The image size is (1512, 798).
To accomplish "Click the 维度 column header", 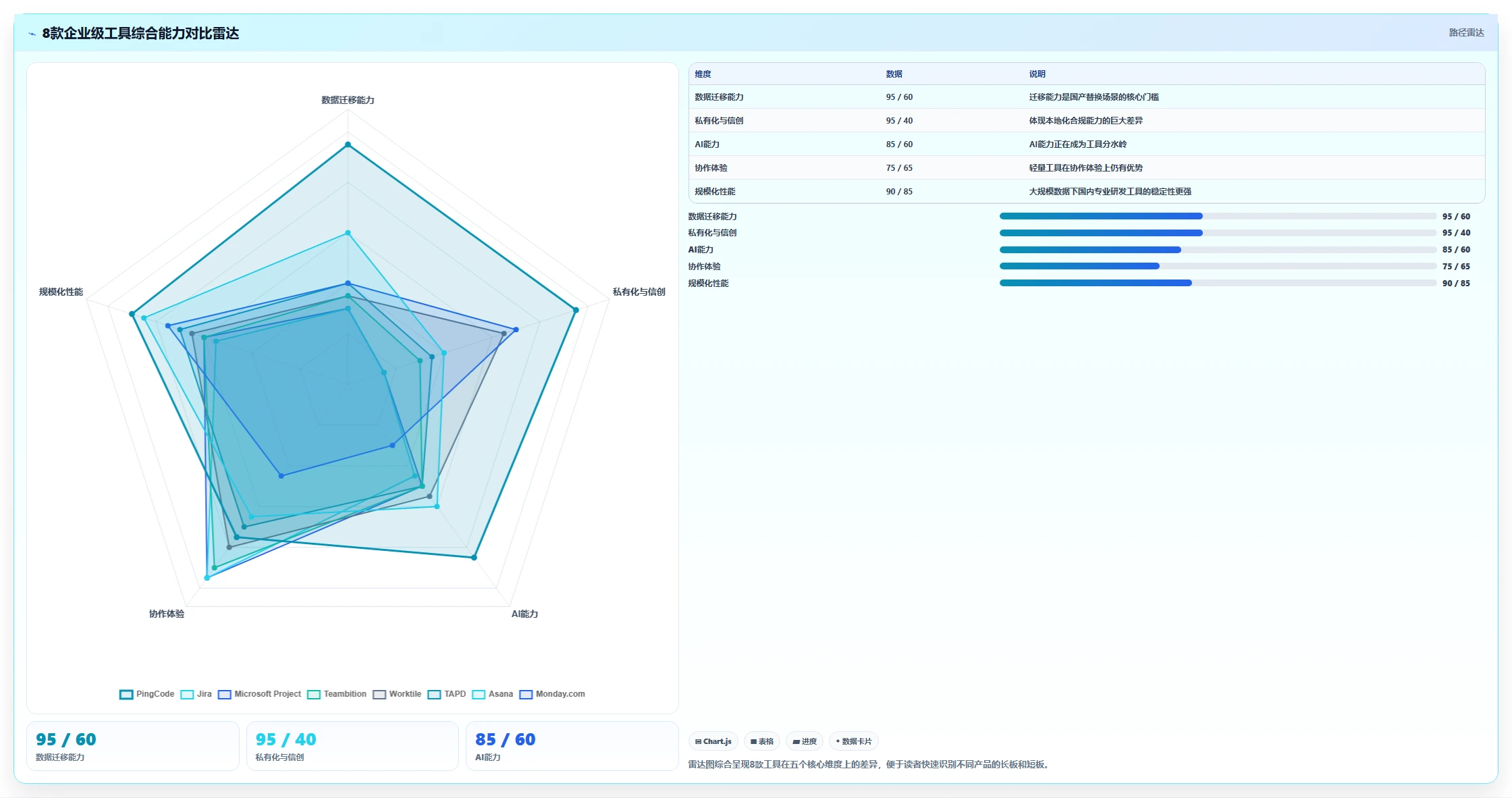I will point(703,74).
